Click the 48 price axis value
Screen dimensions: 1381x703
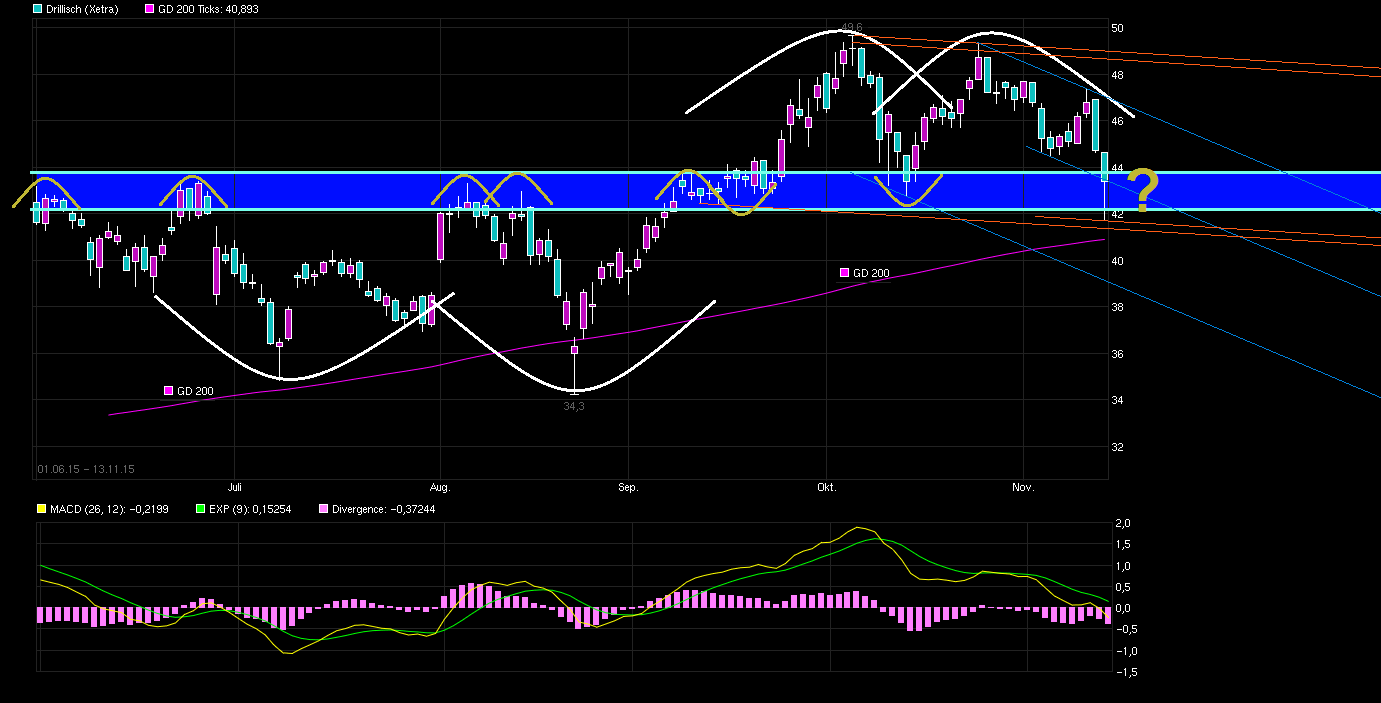(x=1117, y=75)
